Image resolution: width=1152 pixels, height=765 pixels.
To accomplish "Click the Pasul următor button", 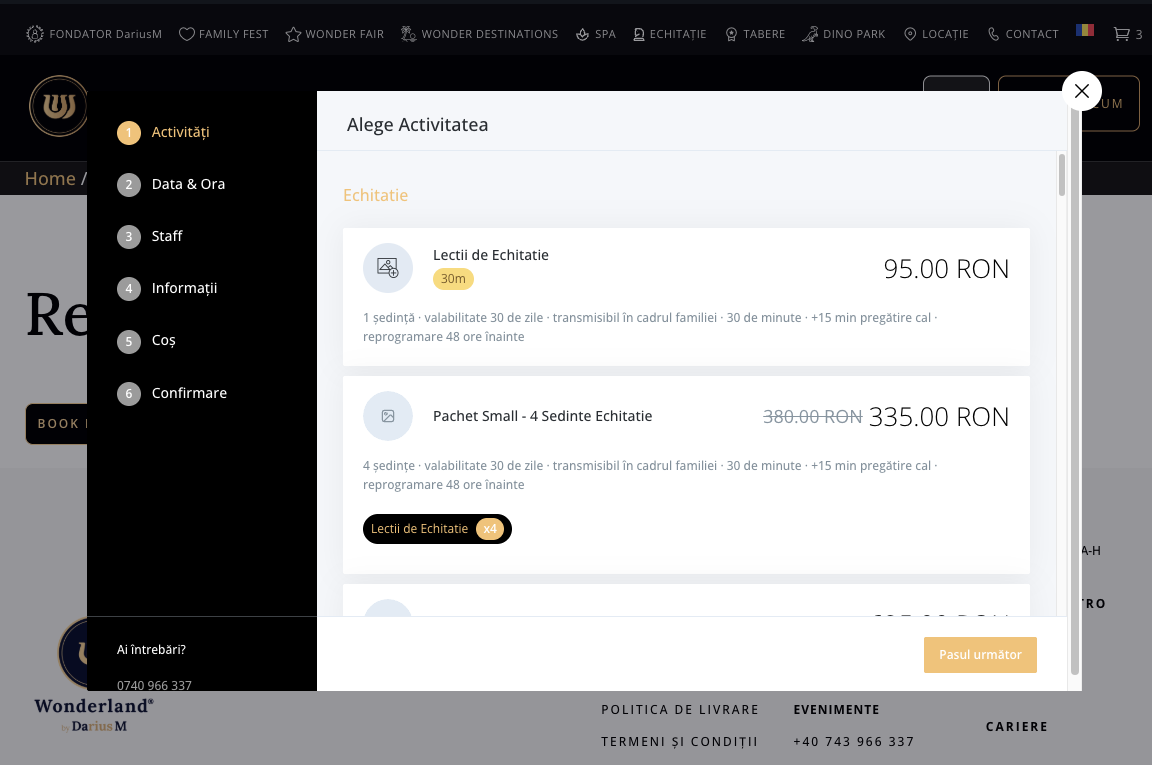I will [980, 655].
